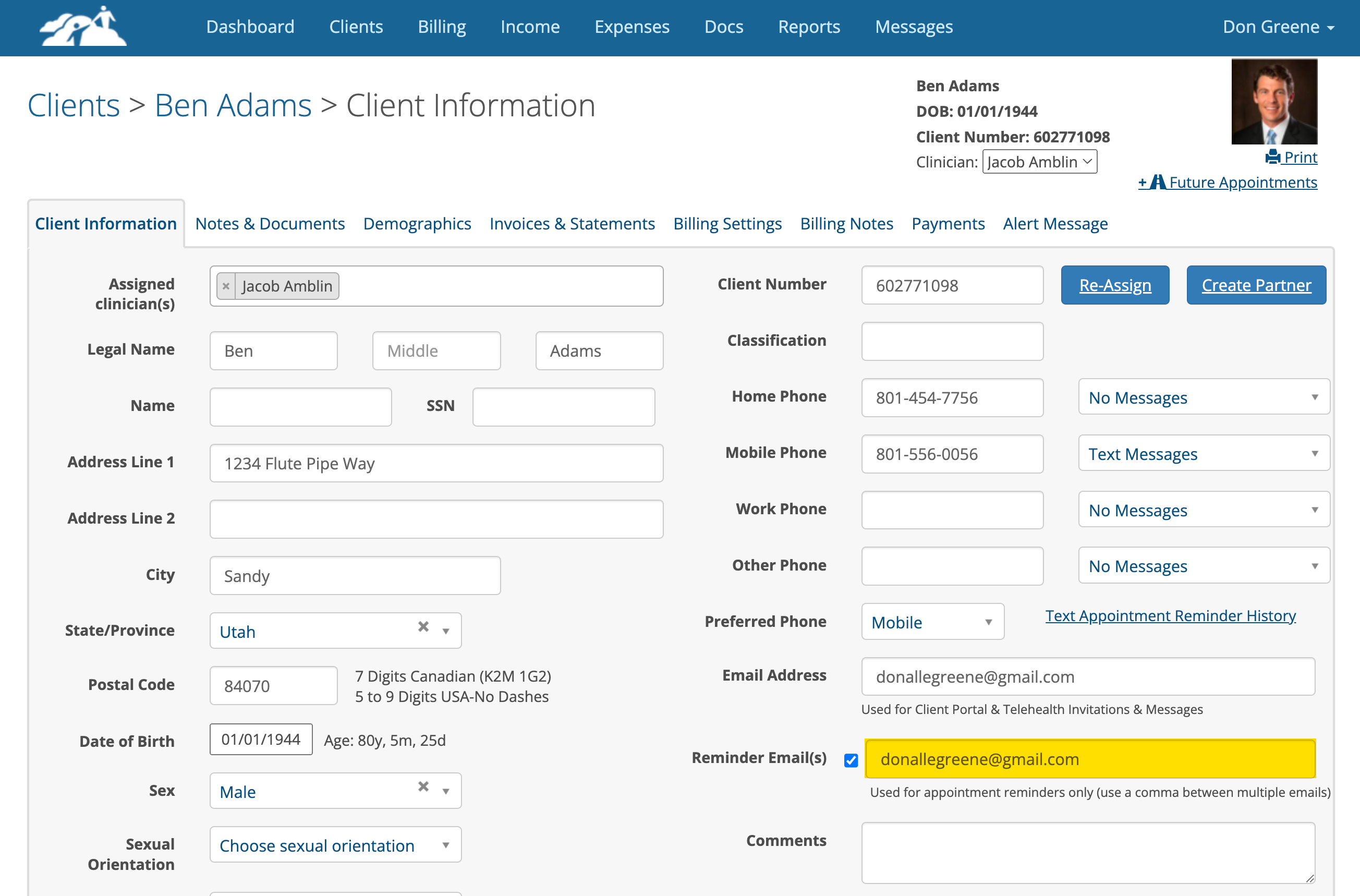The width and height of the screenshot is (1360, 896).
Task: Open the Billing menu in the navigation bar
Action: (441, 26)
